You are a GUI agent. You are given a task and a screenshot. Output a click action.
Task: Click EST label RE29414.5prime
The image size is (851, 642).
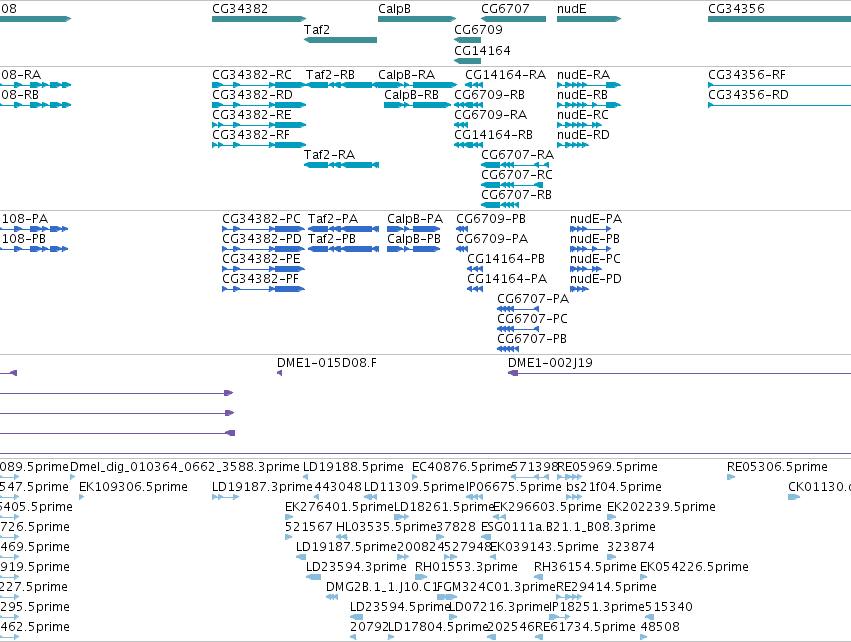point(607,588)
